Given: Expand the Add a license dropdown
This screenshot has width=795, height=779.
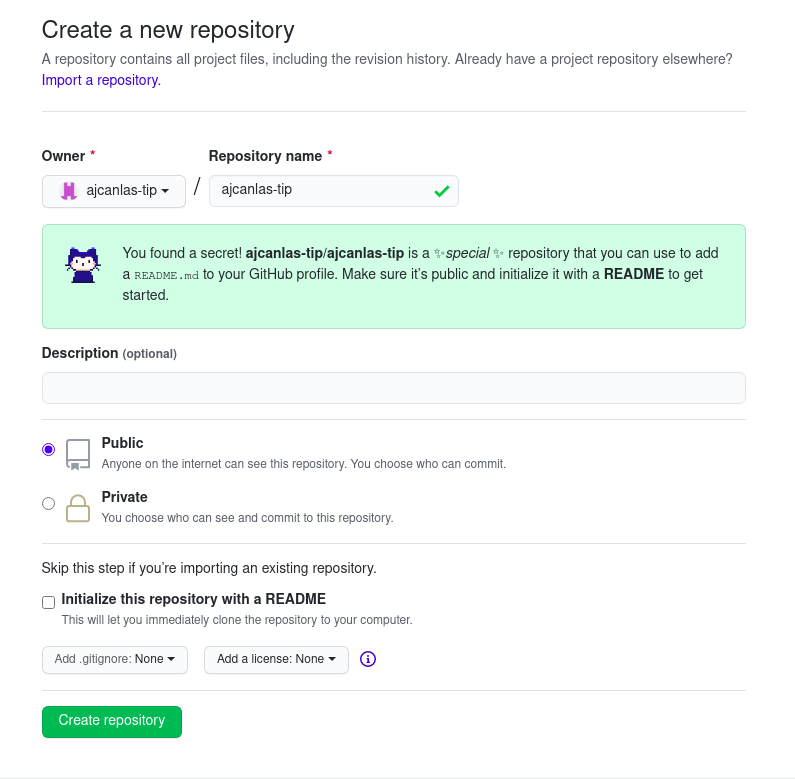Looking at the screenshot, I should 276,659.
